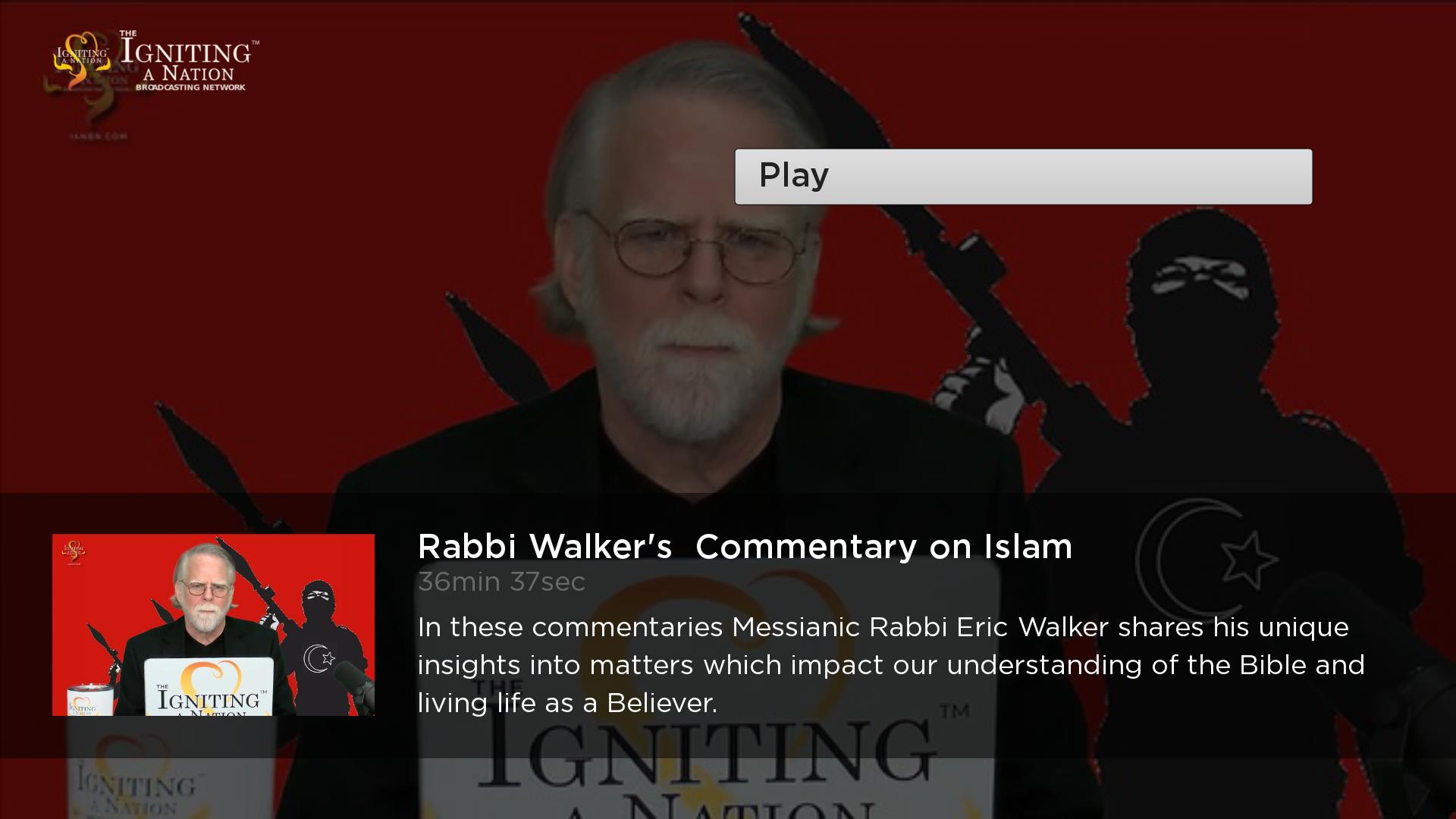The width and height of the screenshot is (1456, 819).
Task: Click the golden heart flame emblem
Action: pyautogui.click(x=80, y=61)
